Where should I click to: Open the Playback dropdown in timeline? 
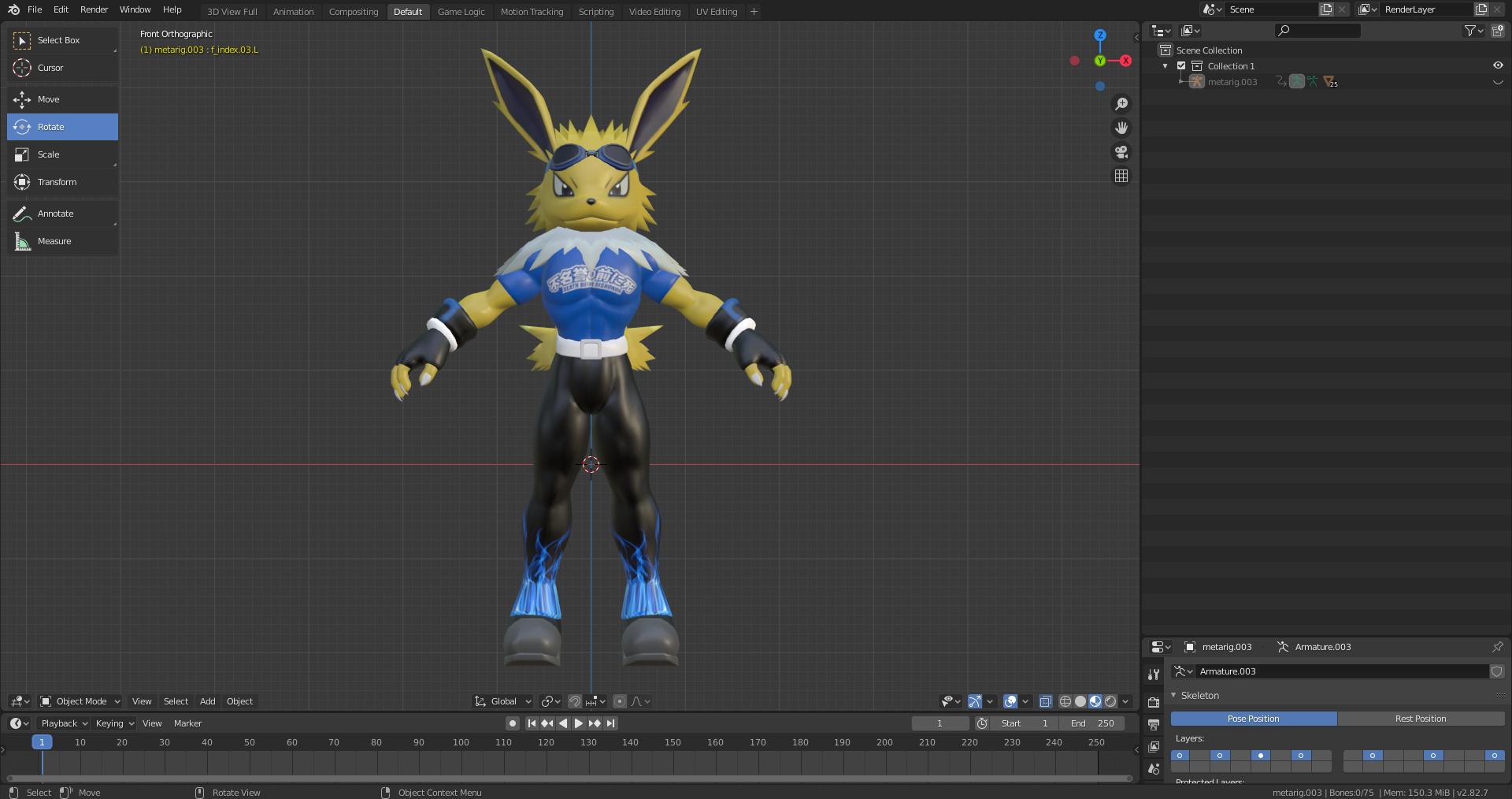pos(65,723)
